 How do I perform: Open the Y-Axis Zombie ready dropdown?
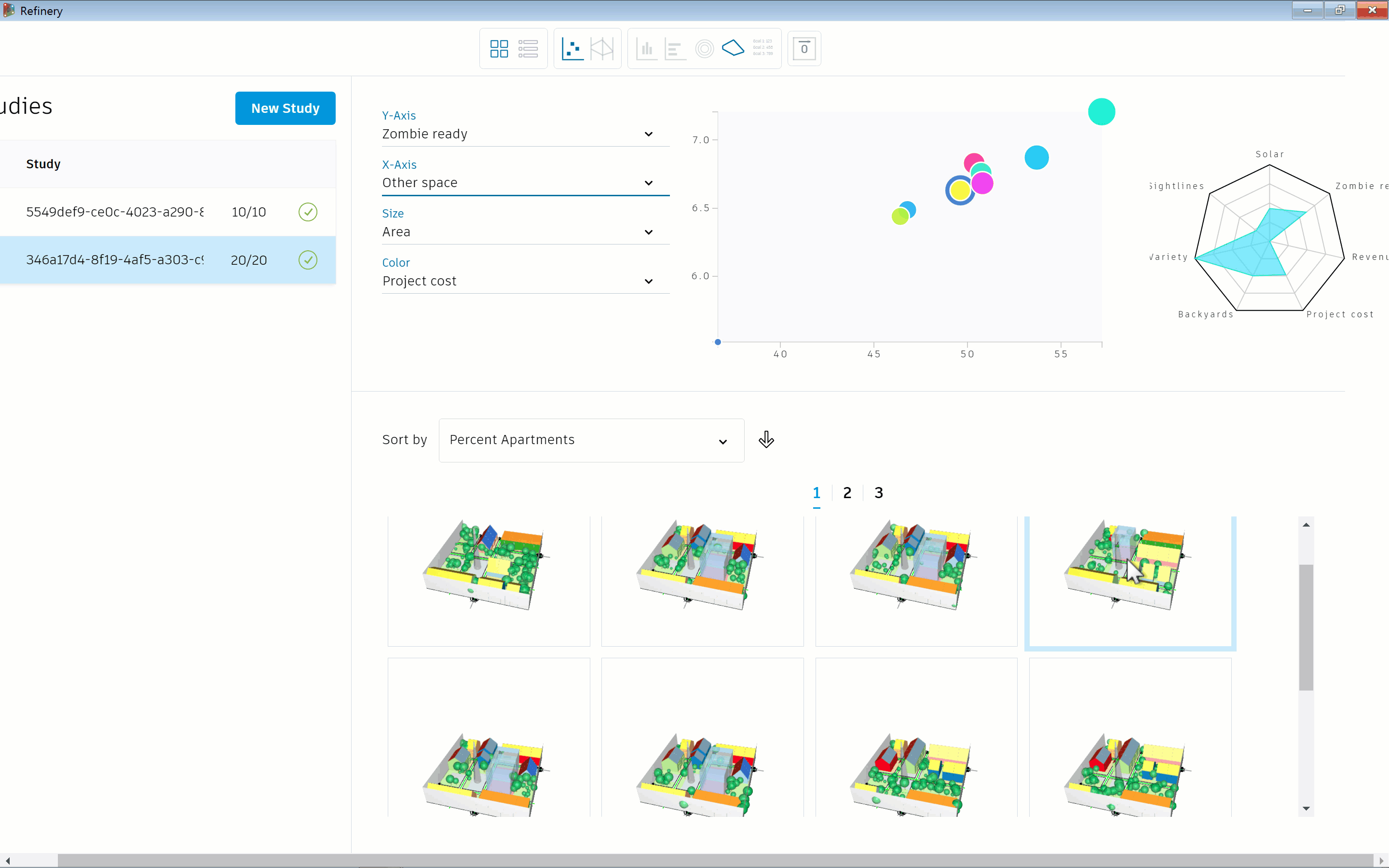525,134
